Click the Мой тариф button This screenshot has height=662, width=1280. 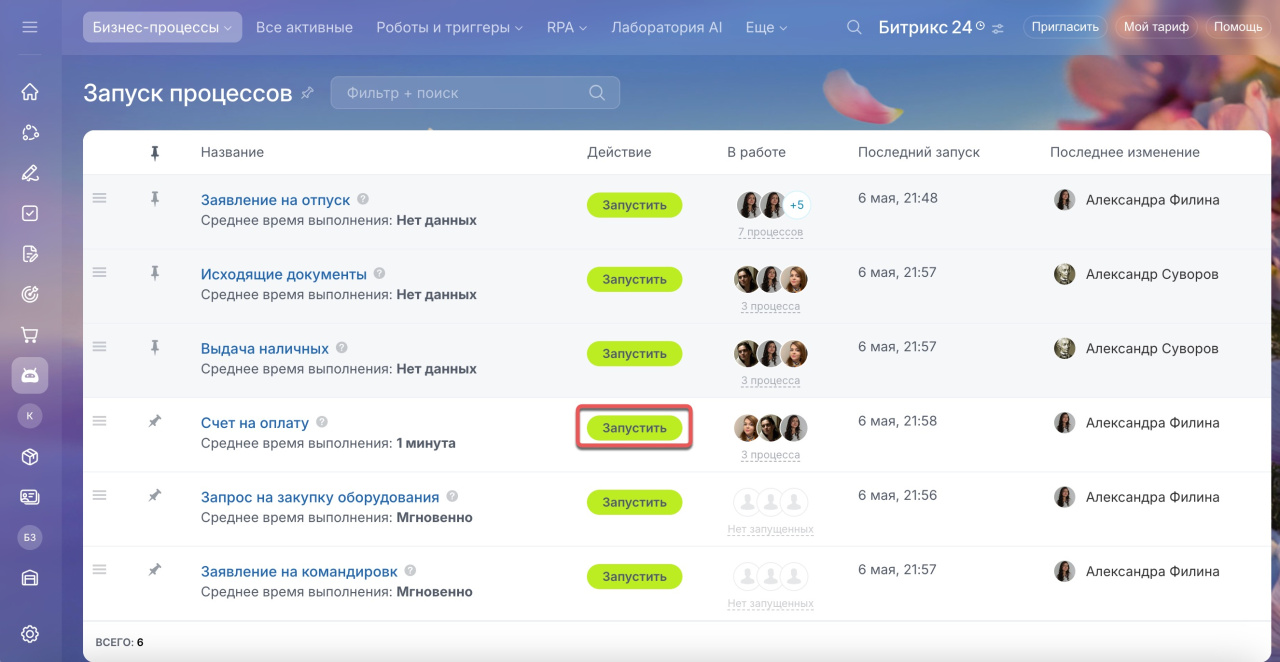point(1156,27)
